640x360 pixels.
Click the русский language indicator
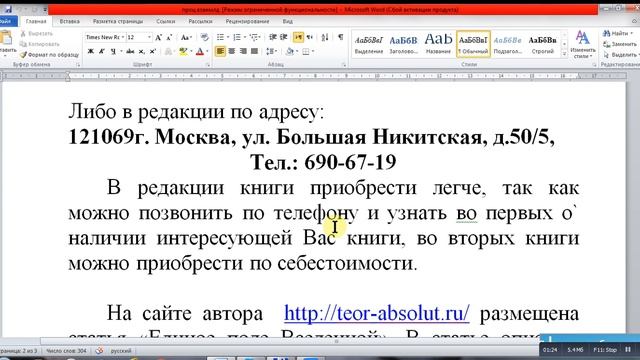point(121,351)
